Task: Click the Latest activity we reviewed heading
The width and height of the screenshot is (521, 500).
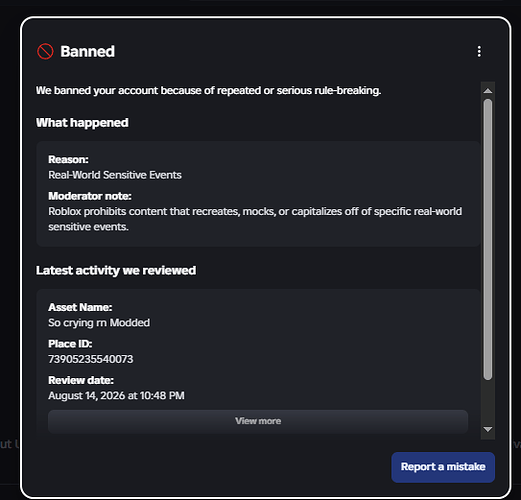Action: (116, 271)
